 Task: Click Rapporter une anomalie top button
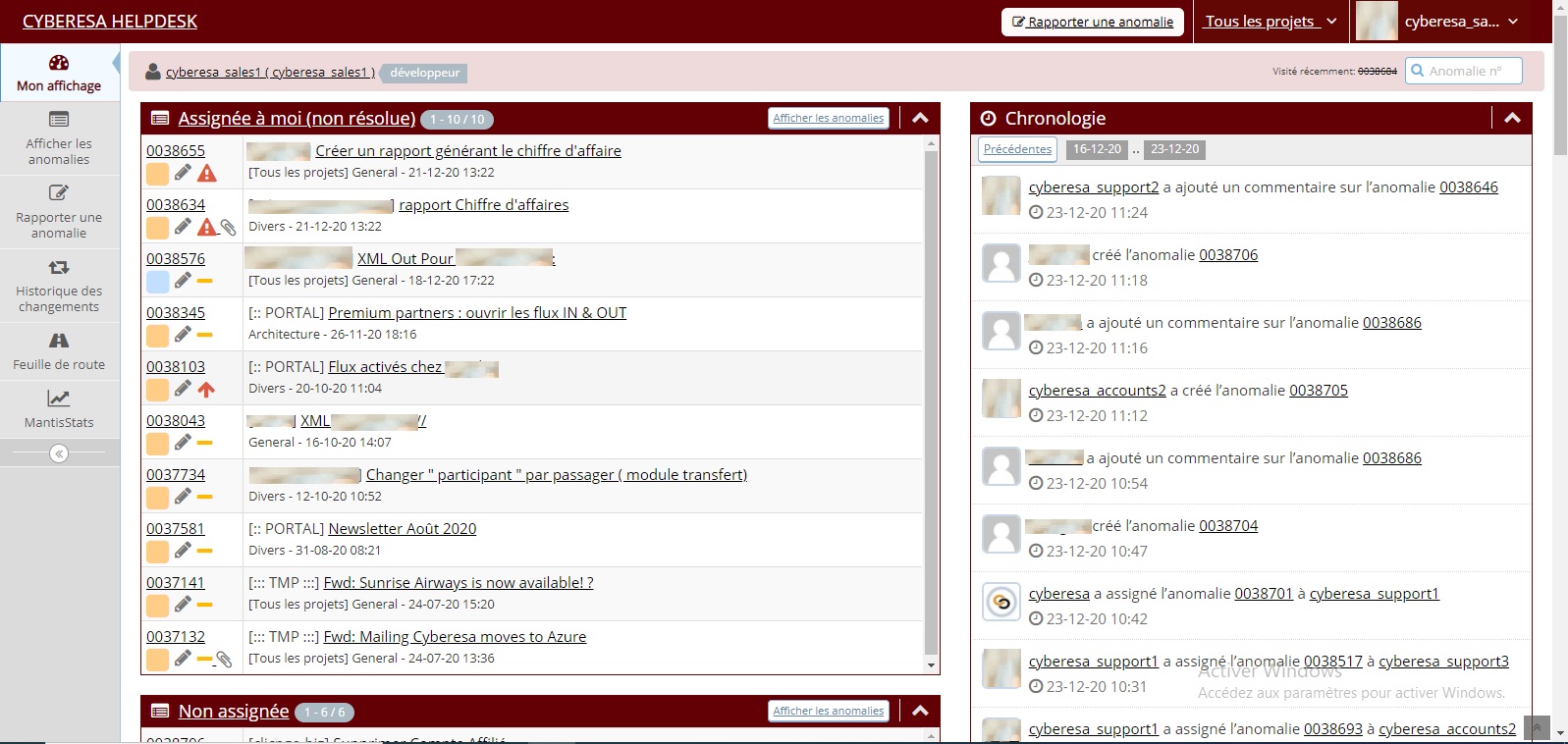(1092, 22)
